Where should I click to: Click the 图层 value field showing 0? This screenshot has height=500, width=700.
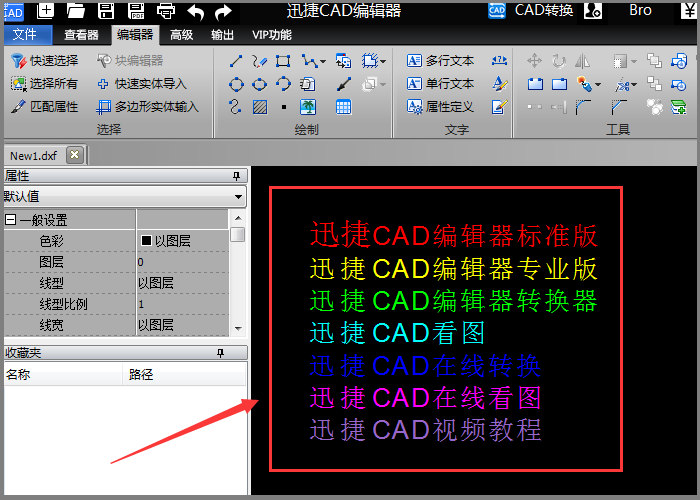point(183,262)
